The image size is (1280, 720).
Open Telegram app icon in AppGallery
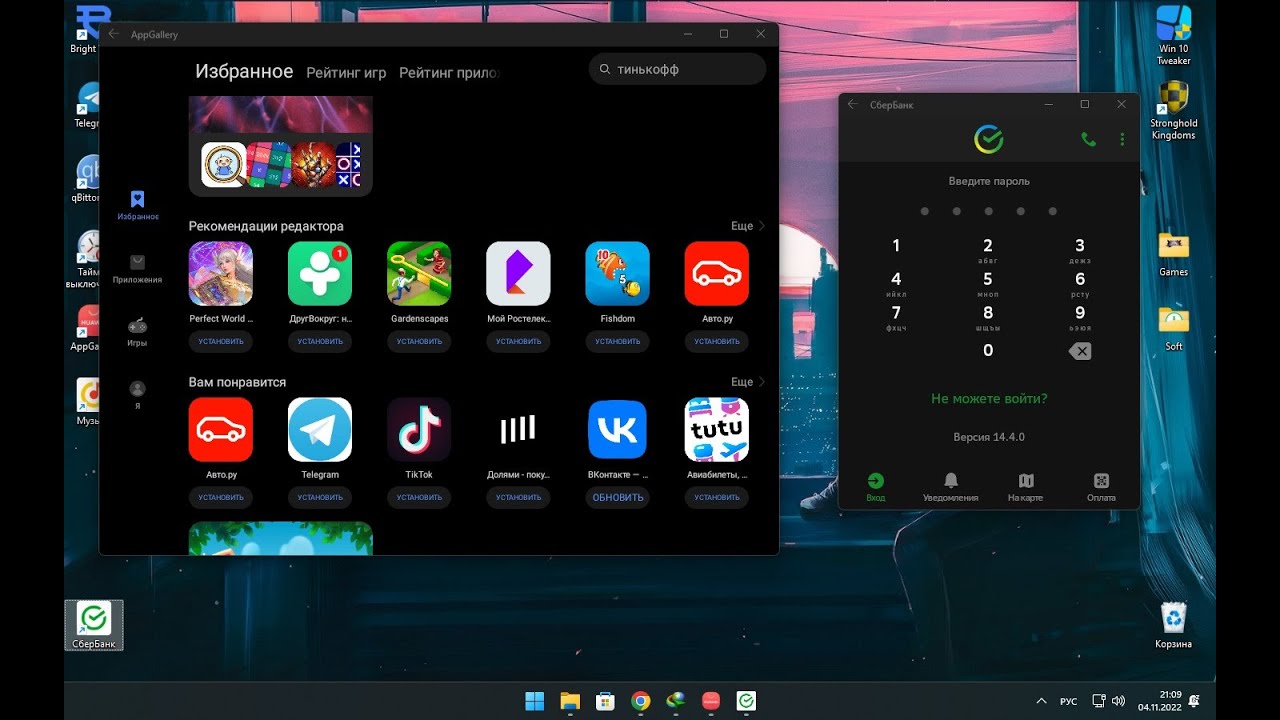(320, 429)
